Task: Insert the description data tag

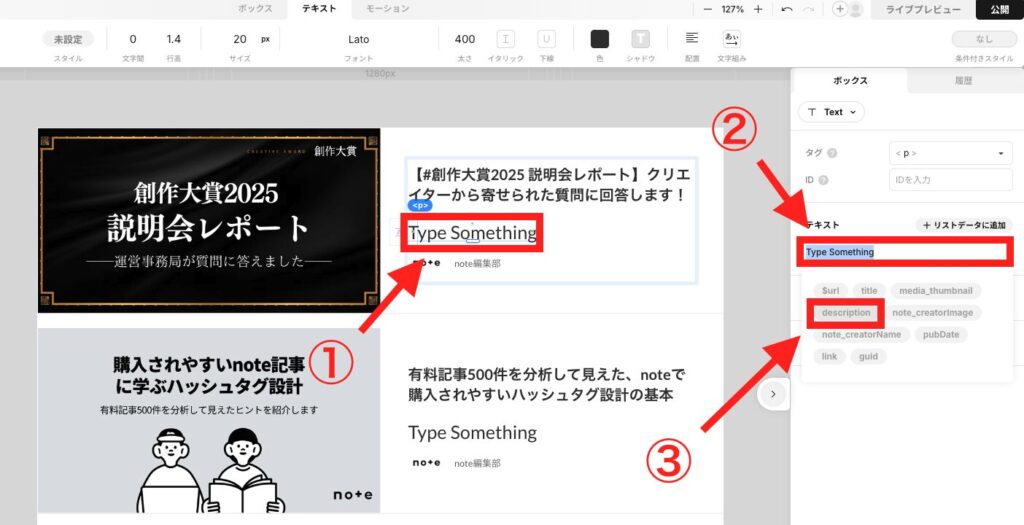Action: pos(846,313)
